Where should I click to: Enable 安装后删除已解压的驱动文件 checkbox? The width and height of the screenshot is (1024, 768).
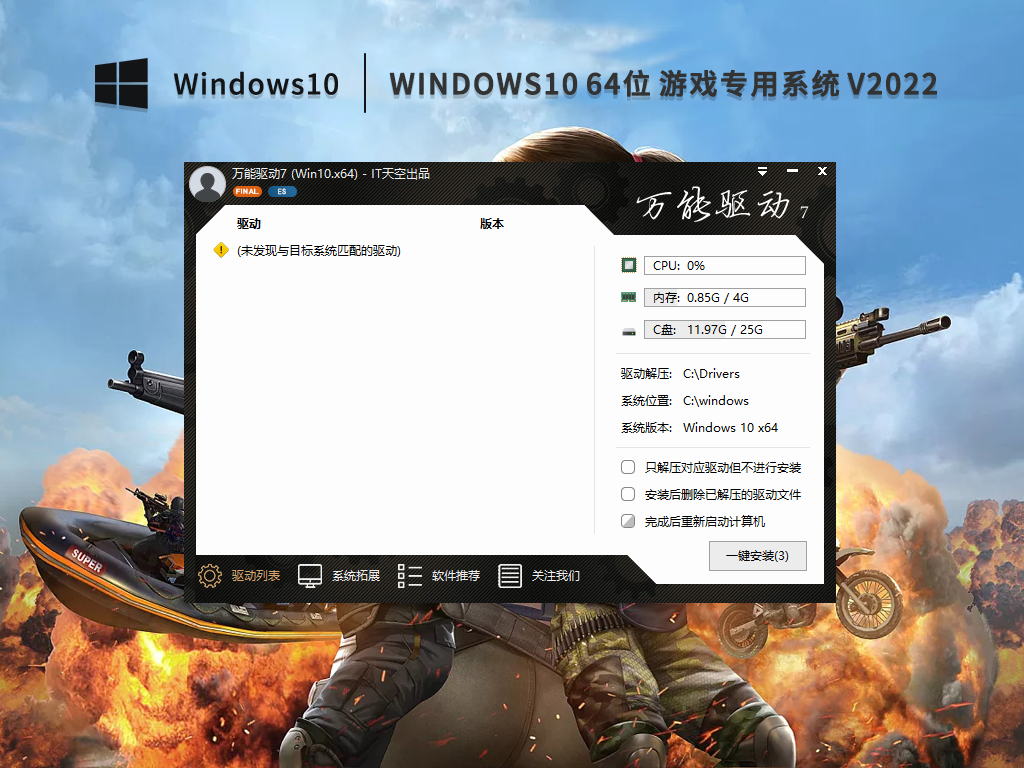(x=628, y=494)
